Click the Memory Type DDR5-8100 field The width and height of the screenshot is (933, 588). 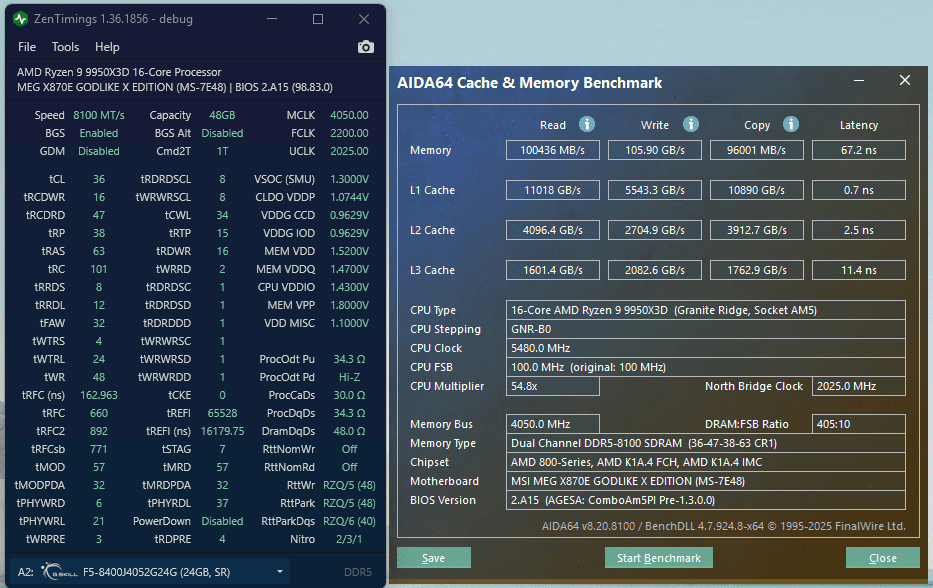coord(706,443)
